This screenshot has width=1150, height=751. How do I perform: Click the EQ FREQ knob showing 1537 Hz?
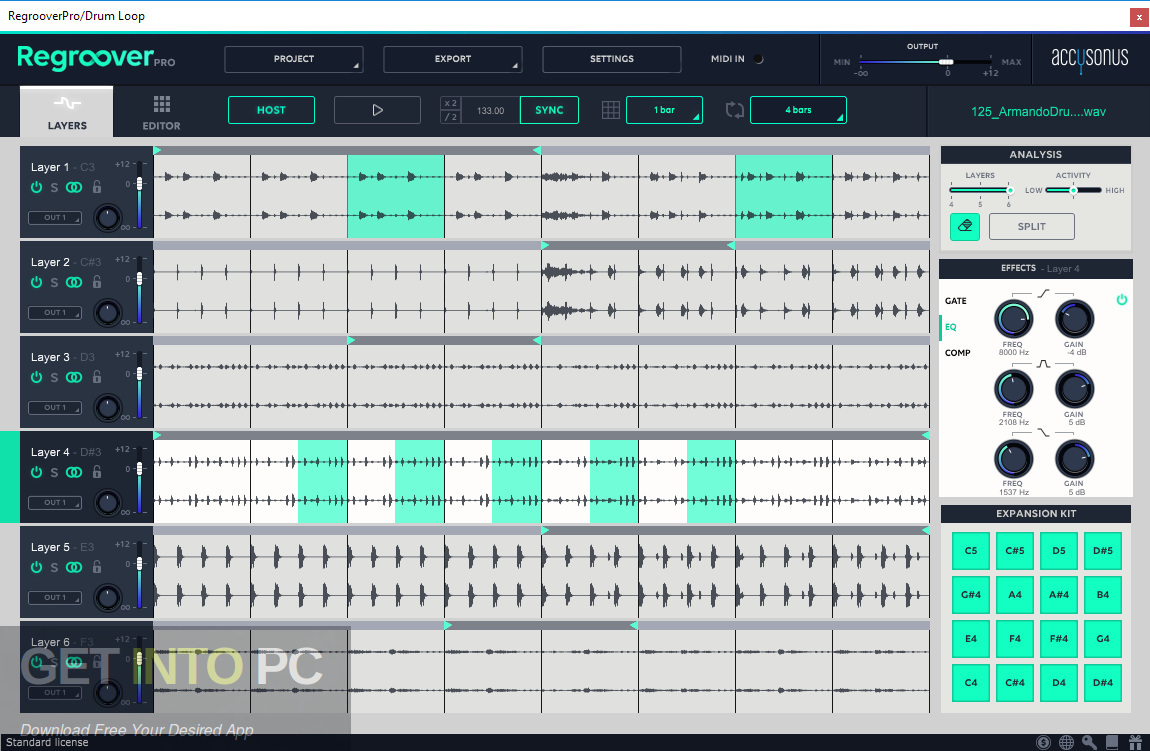[1013, 459]
